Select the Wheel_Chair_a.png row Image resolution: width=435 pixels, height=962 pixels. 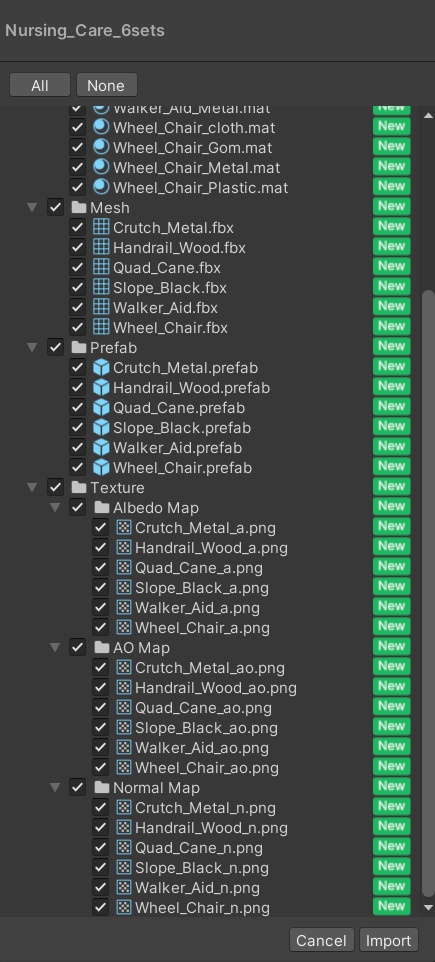click(x=209, y=628)
